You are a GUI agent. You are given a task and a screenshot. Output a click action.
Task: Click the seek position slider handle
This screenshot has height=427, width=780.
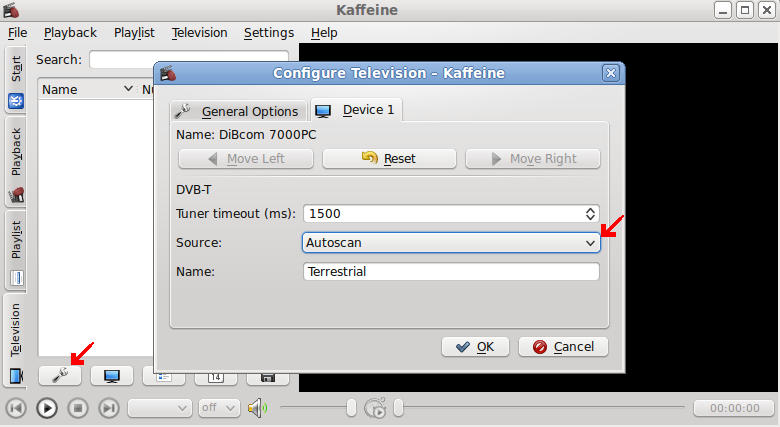point(398,408)
